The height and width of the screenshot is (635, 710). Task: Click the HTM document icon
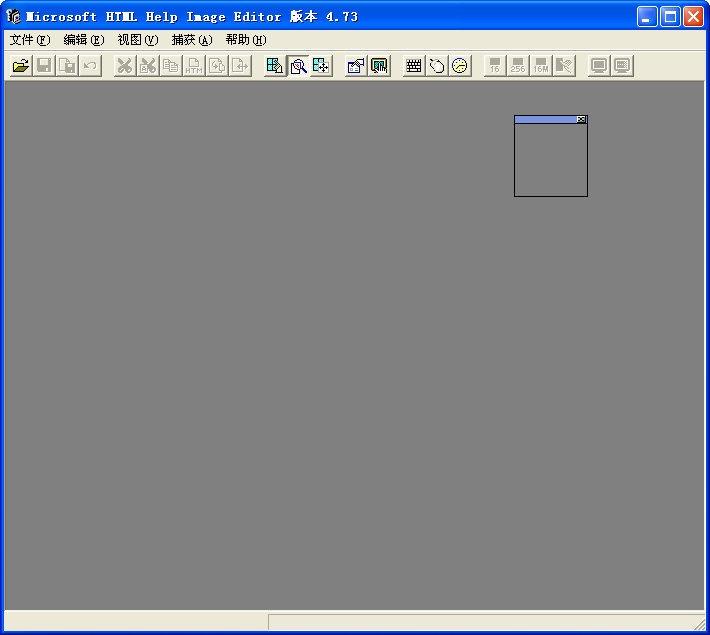[x=194, y=66]
